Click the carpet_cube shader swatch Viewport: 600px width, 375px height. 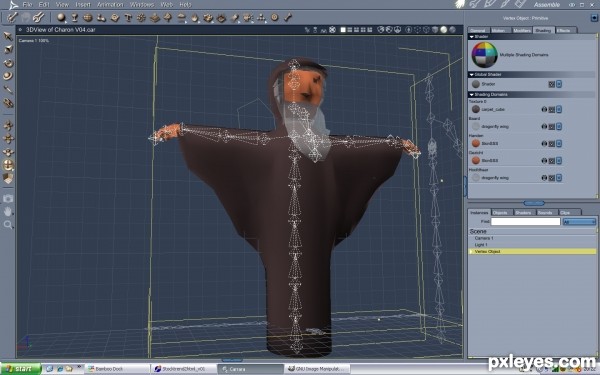tap(476, 109)
